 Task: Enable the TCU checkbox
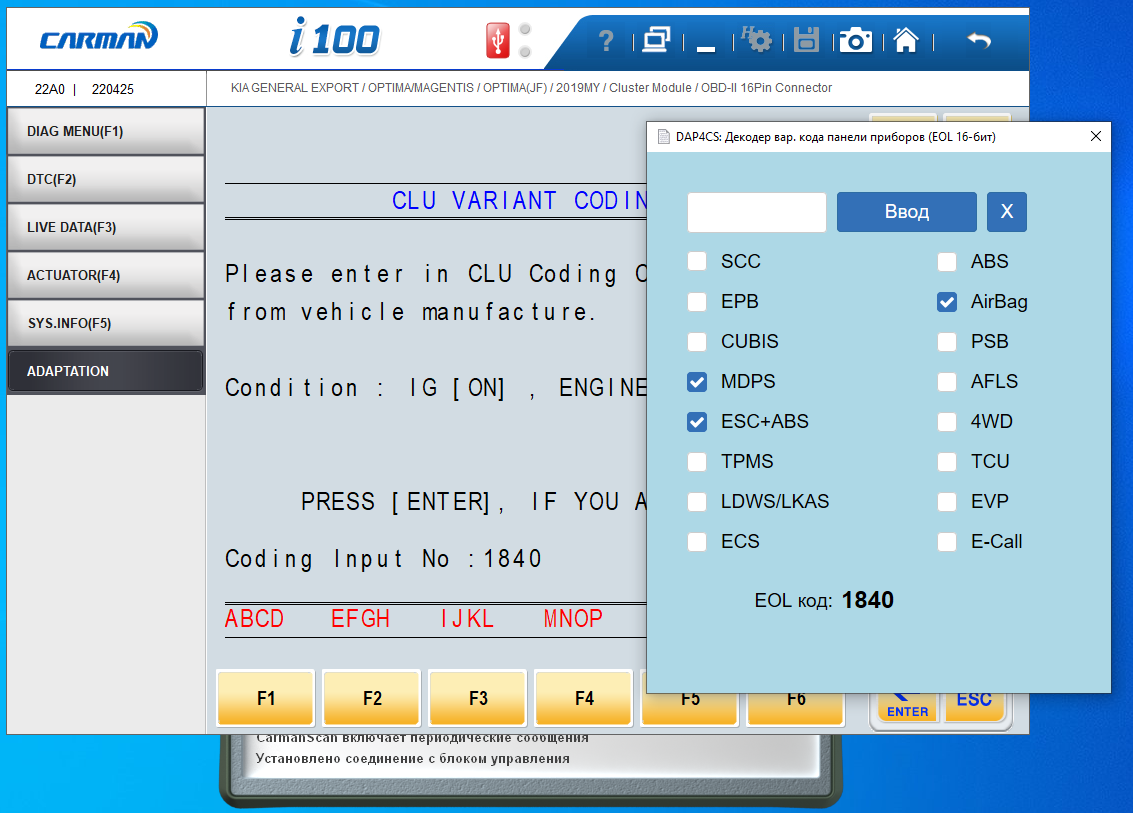[947, 461]
